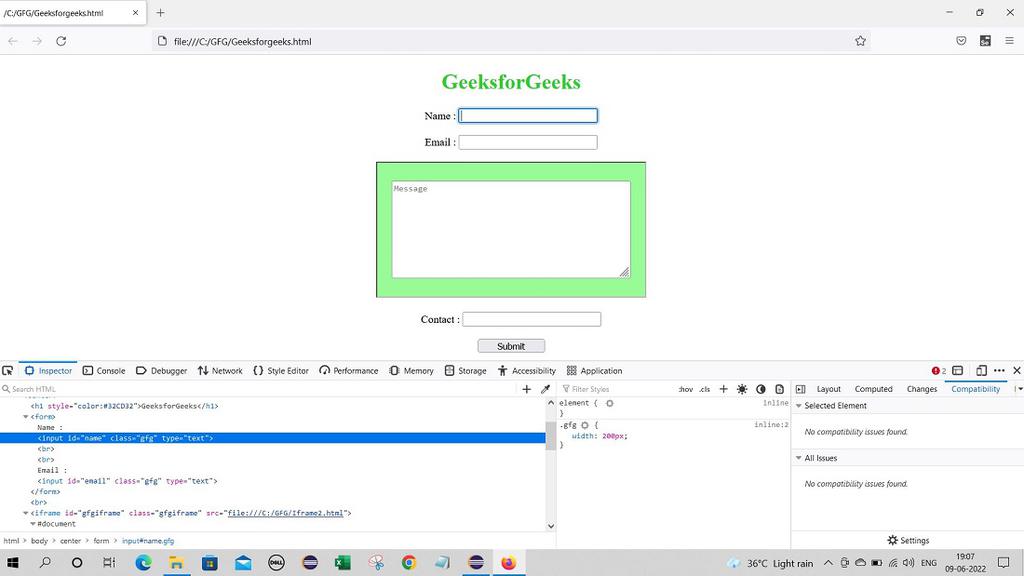Reload the current page
Viewport: 1024px width, 576px height.
(61, 41)
